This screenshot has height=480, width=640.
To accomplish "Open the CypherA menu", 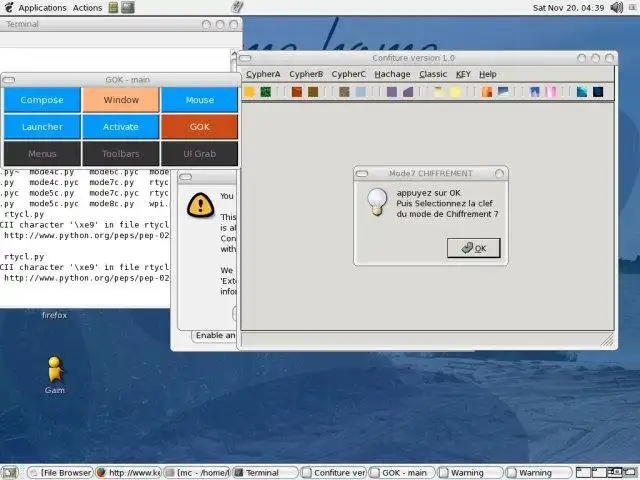I will coord(263,74).
